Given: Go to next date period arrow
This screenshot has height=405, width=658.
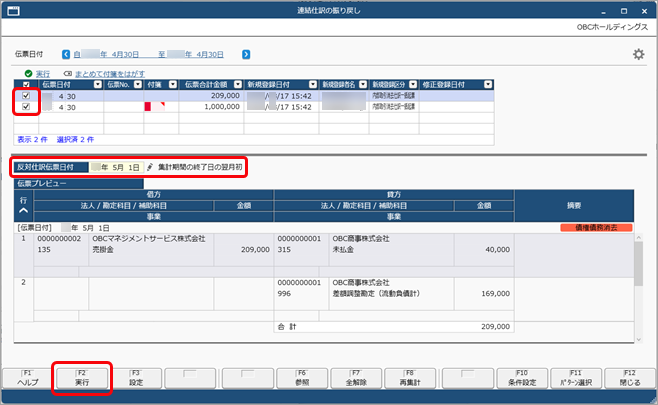Looking at the screenshot, I should 246,54.
